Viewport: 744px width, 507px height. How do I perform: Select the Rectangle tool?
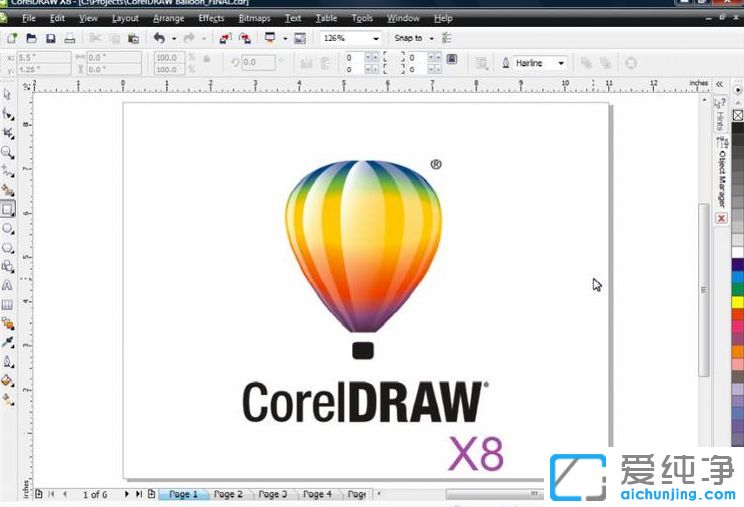[x=7, y=209]
